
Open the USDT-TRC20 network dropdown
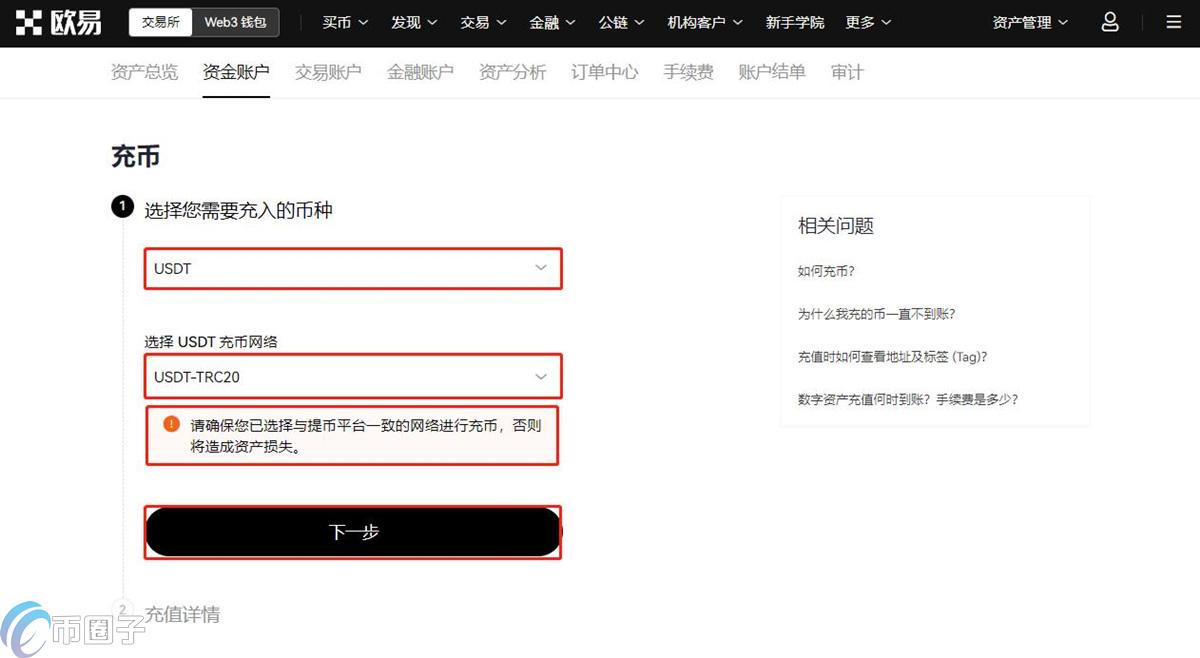coord(352,377)
